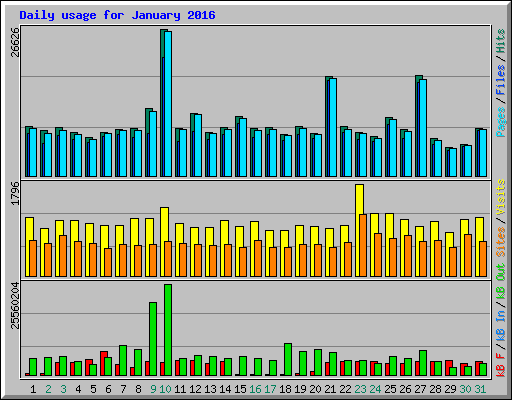This screenshot has height=400, width=512.
Task: Click day label 20 on the axis
Action: pyautogui.click(x=315, y=389)
